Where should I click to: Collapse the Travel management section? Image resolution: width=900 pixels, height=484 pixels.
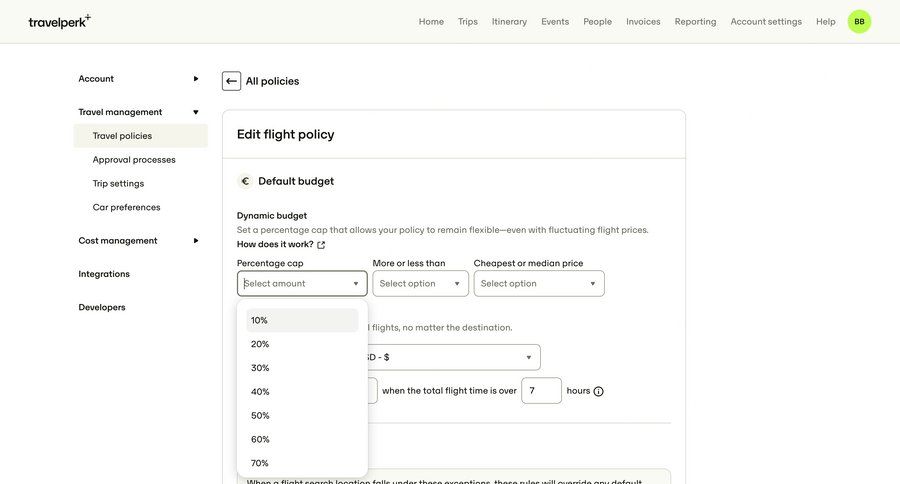point(196,112)
